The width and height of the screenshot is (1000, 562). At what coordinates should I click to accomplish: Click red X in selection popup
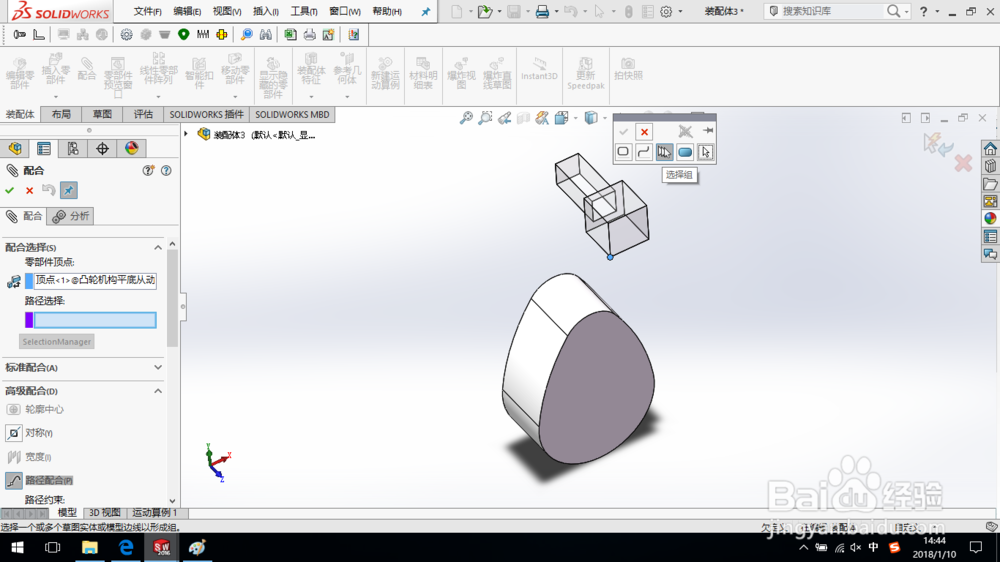[644, 132]
